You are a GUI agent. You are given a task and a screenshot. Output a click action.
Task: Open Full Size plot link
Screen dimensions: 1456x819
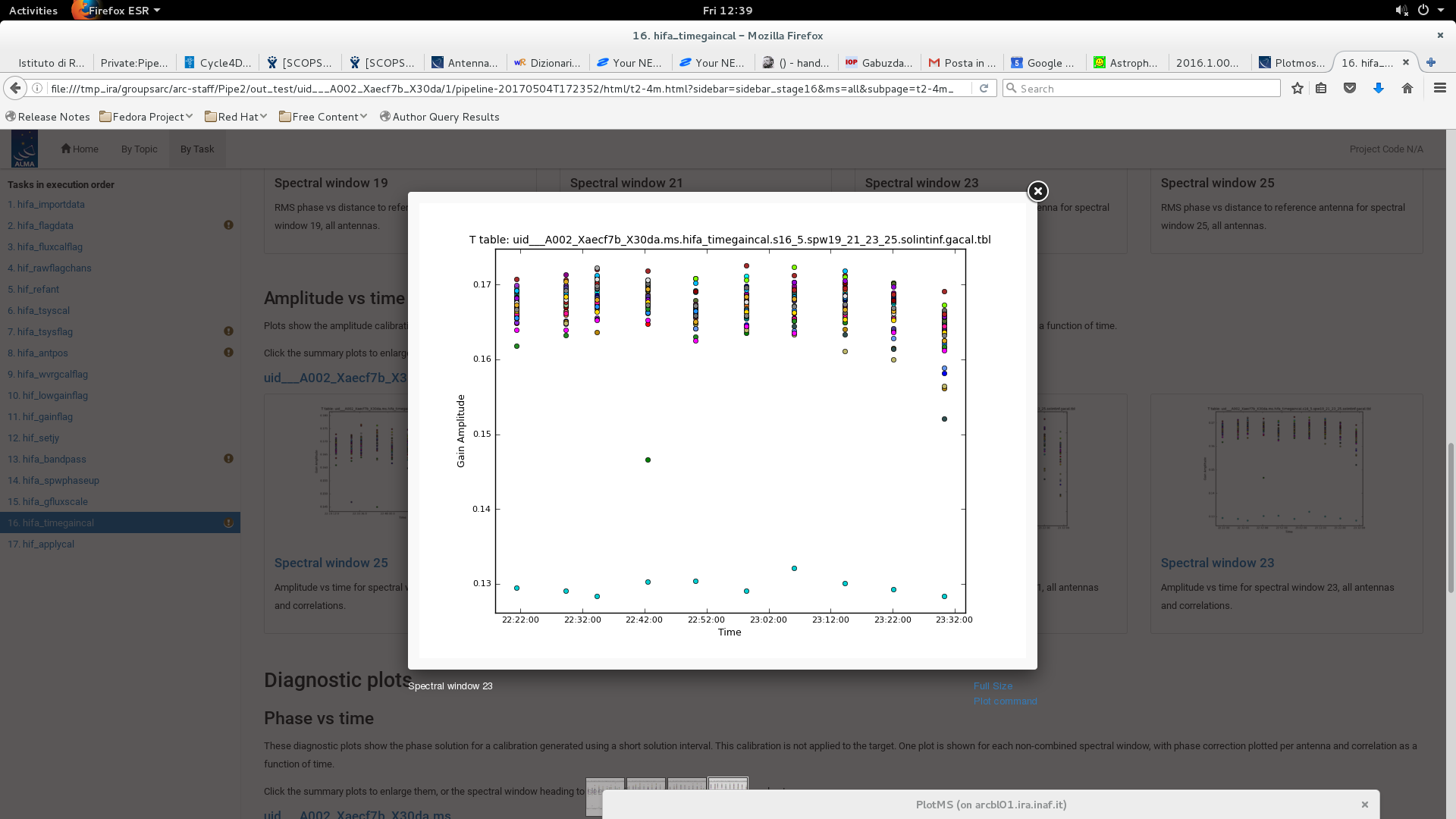tap(993, 686)
